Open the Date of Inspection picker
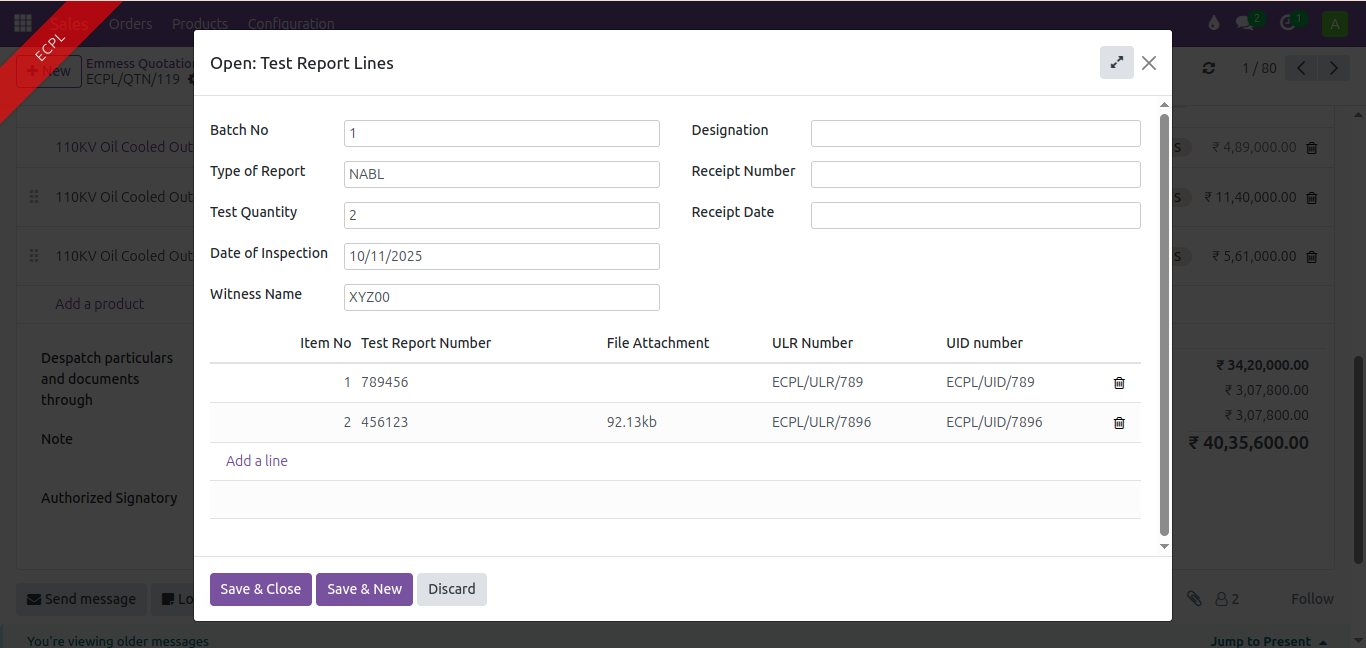Image resolution: width=1366 pixels, height=648 pixels. (x=501, y=256)
